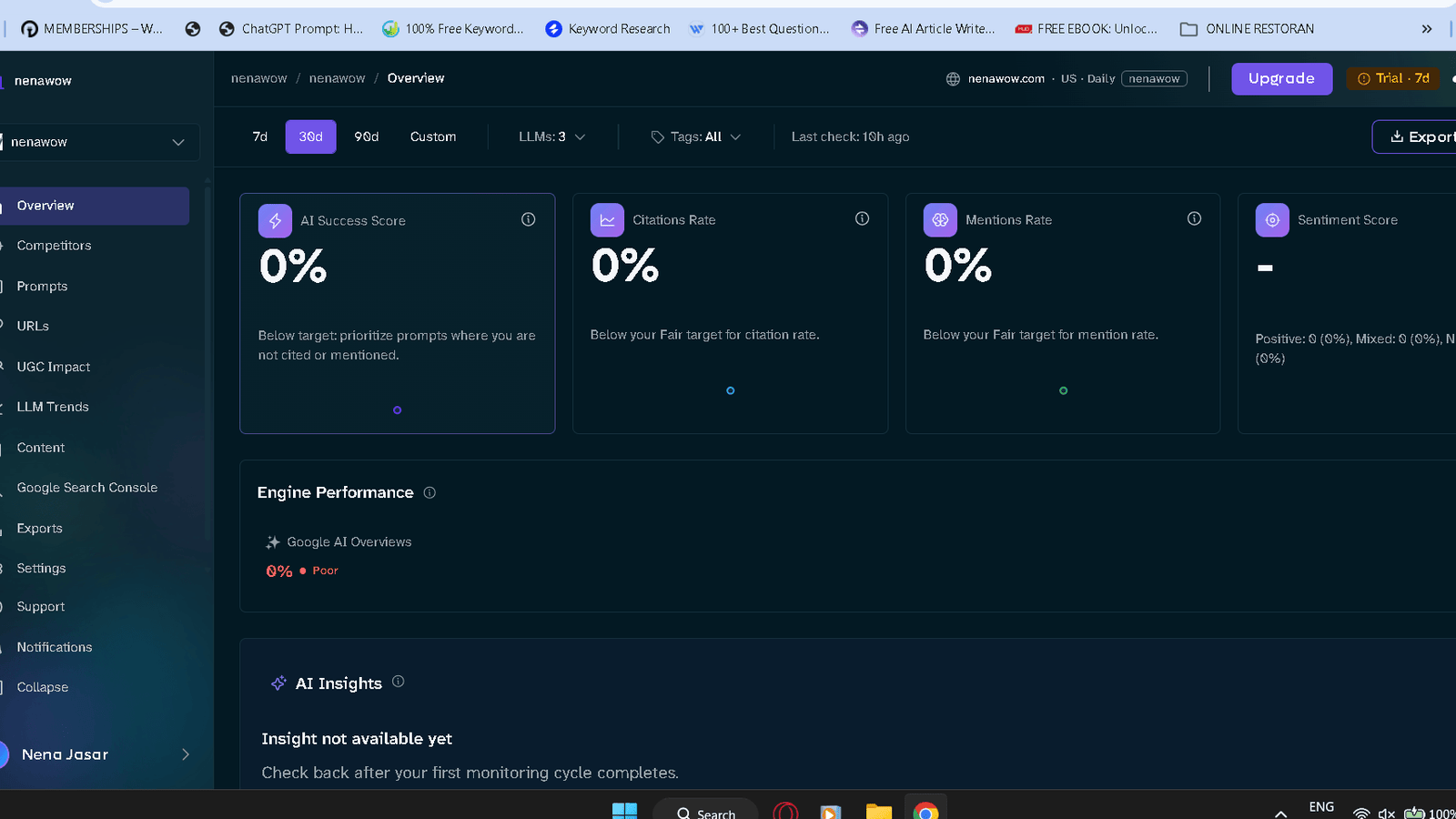Open the ONLINE RESTORAN bookmarks folder
Image resolution: width=1456 pixels, height=819 pixels.
pyautogui.click(x=1247, y=29)
